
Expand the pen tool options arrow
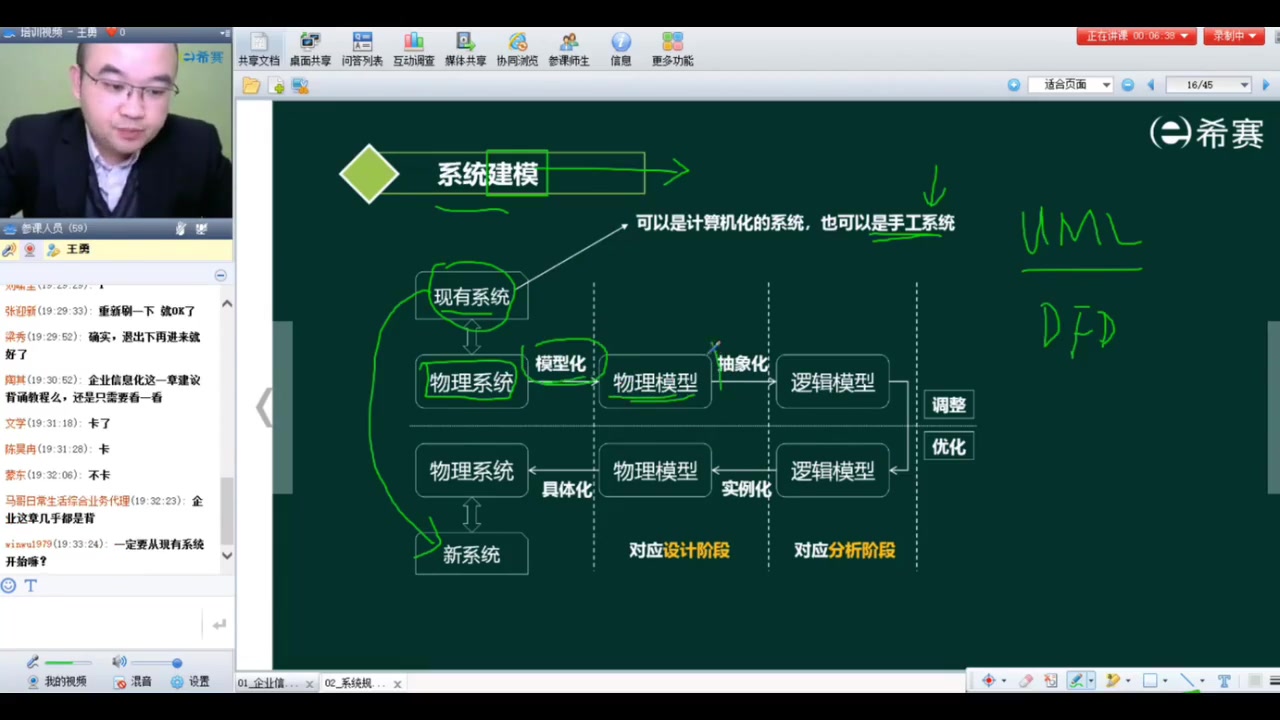coord(1091,681)
